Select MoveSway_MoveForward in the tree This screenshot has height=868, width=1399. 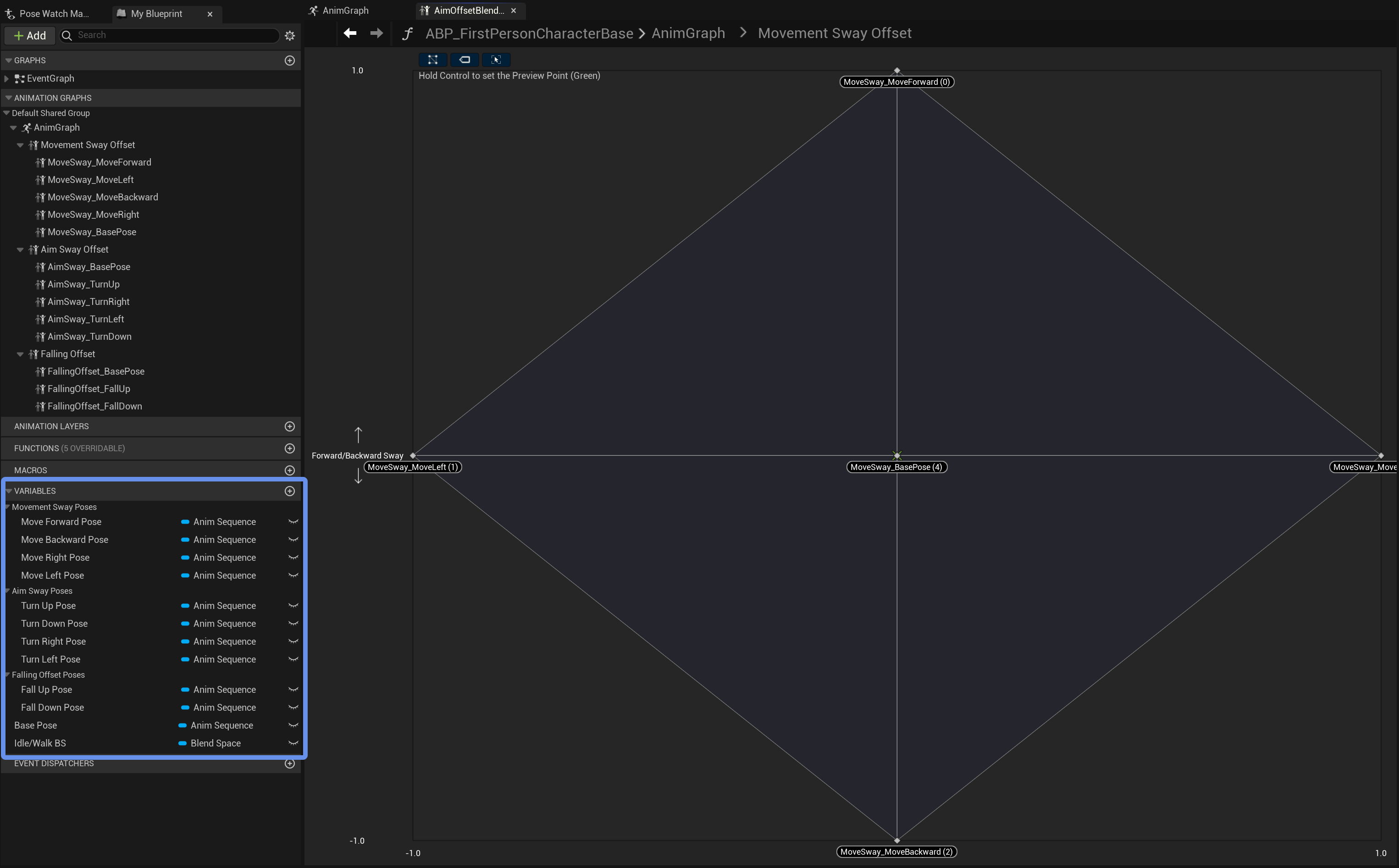(x=100, y=162)
